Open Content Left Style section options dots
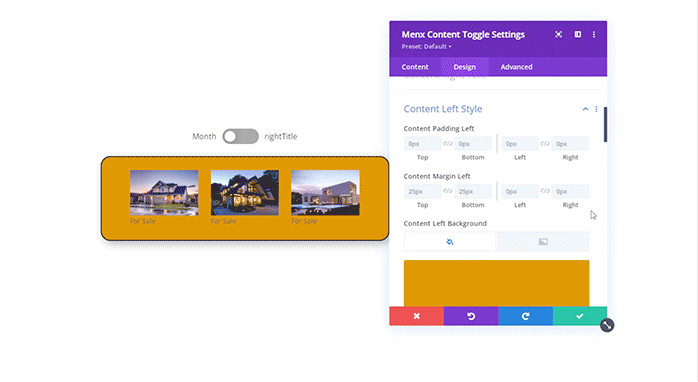Image resolution: width=698 pixels, height=382 pixels. pos(597,109)
